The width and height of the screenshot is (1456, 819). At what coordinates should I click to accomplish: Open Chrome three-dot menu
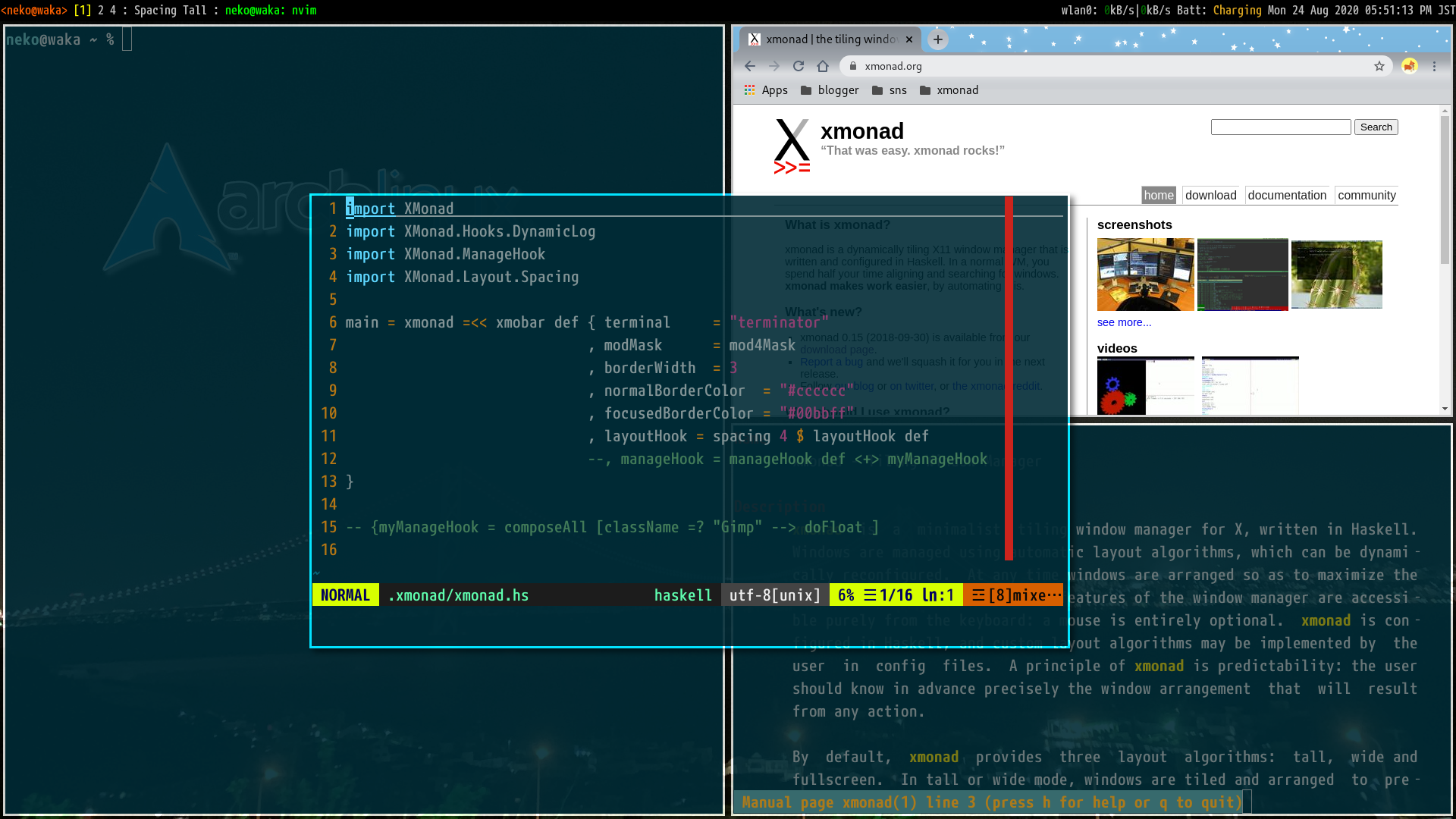tap(1434, 66)
